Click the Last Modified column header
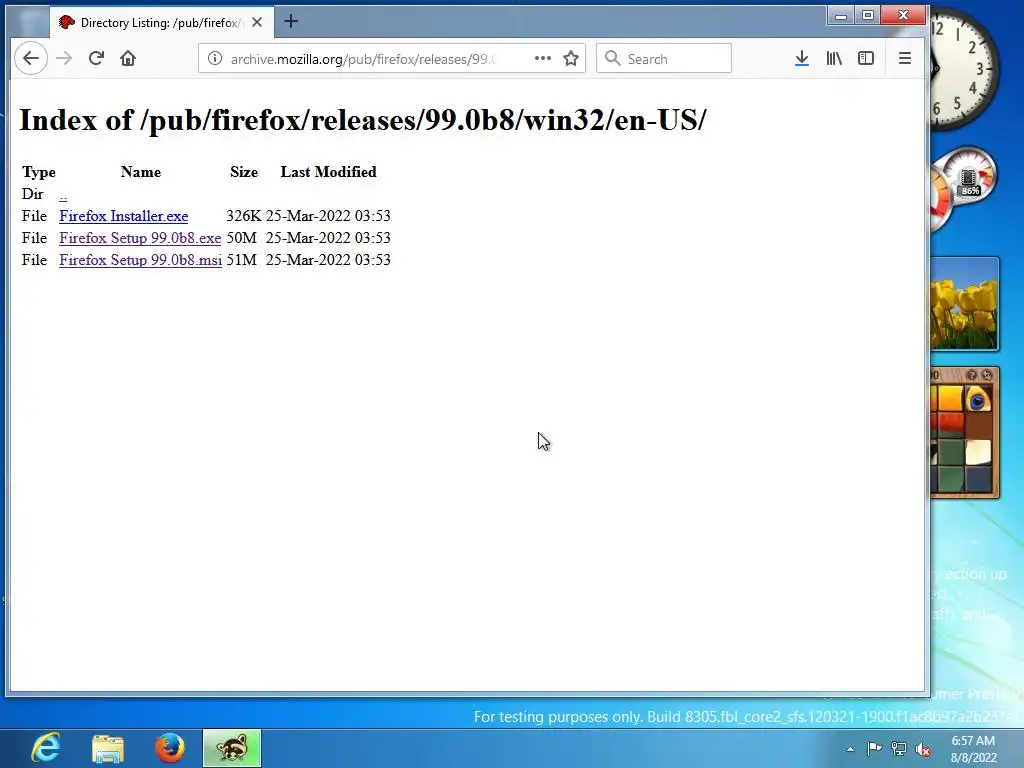1024x768 pixels. [328, 172]
